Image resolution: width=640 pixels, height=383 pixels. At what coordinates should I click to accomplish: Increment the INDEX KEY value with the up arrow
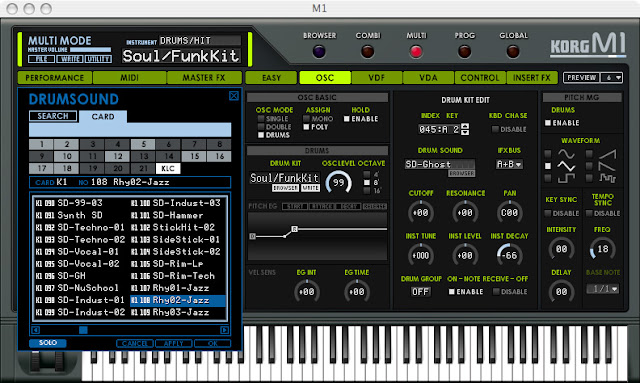[x=465, y=126]
